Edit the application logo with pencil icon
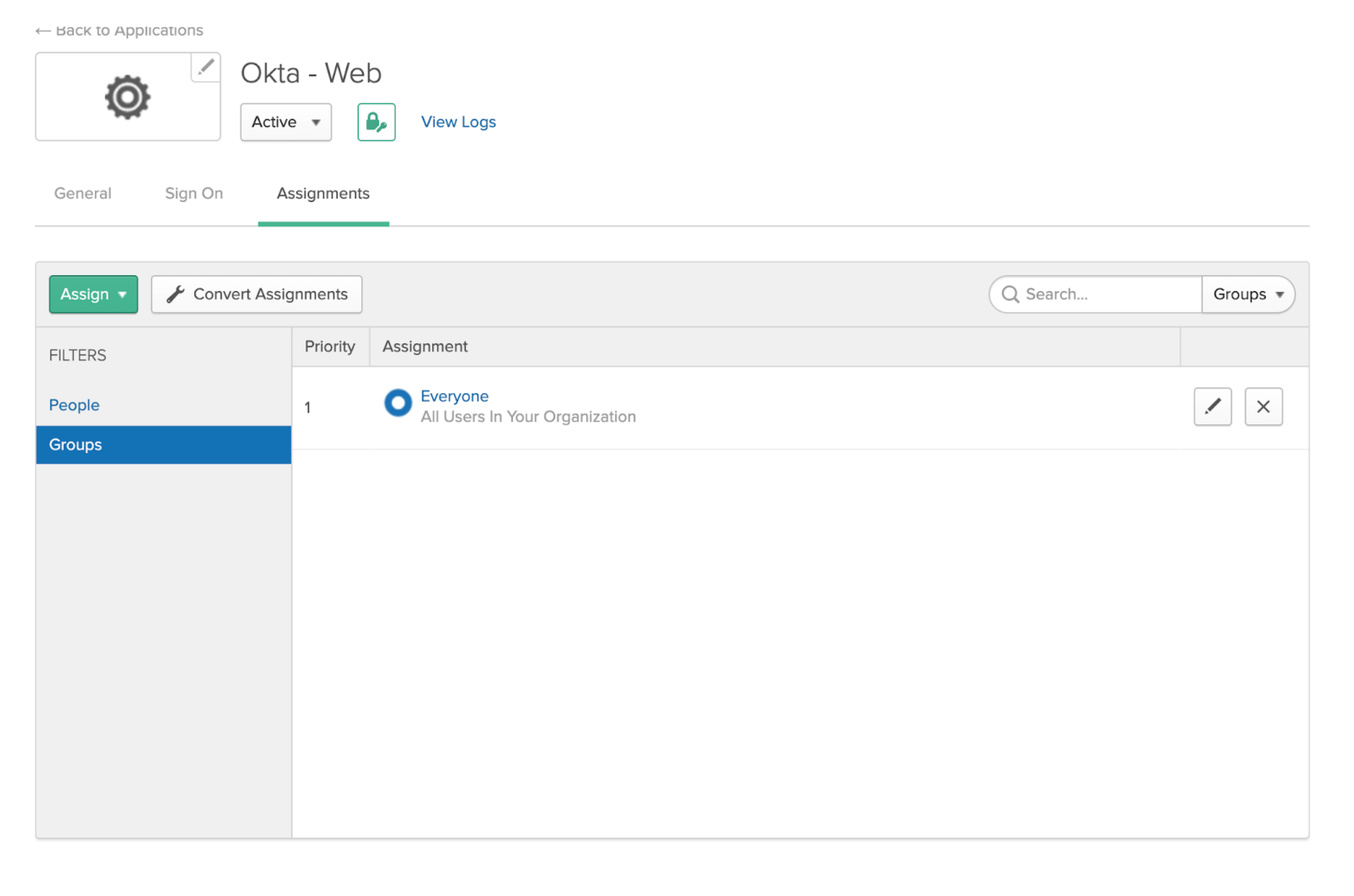Image resolution: width=1354 pixels, height=896 pixels. 206,67
